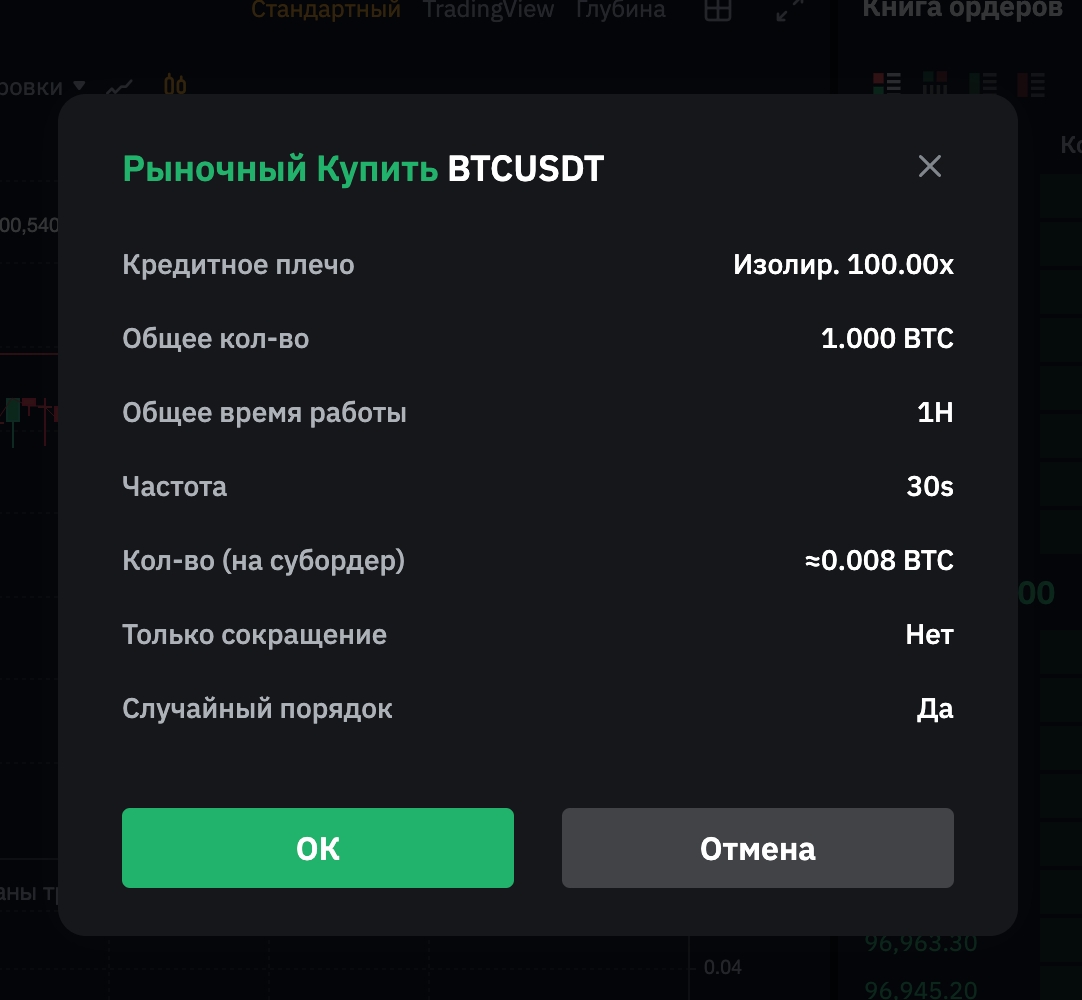Click the 96,963.30 price in order book
Screen dimensions: 1082x1000
point(921,943)
